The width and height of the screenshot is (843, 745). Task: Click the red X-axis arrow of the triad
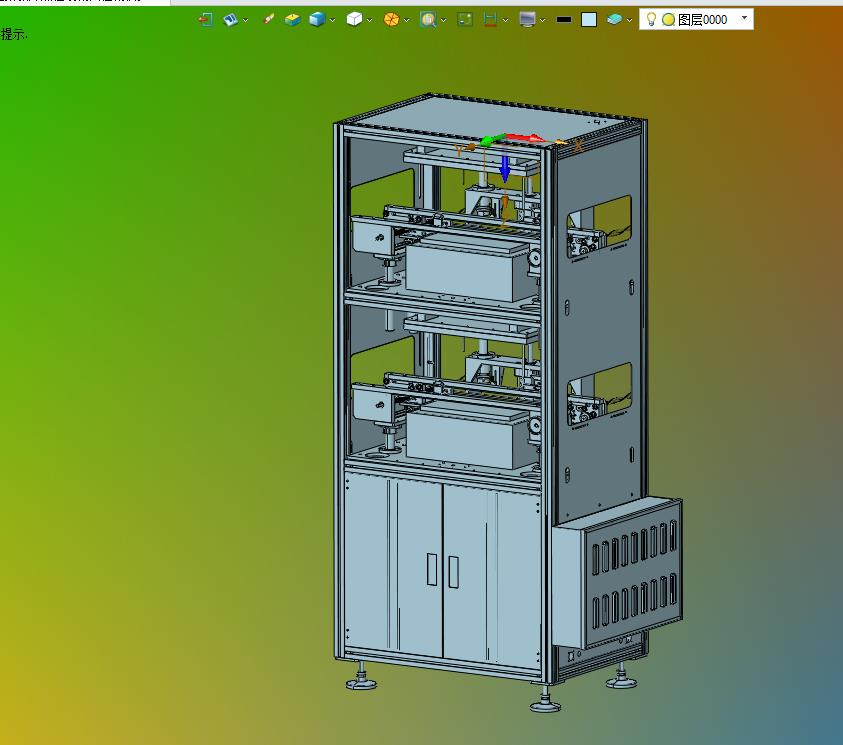pyautogui.click(x=526, y=138)
